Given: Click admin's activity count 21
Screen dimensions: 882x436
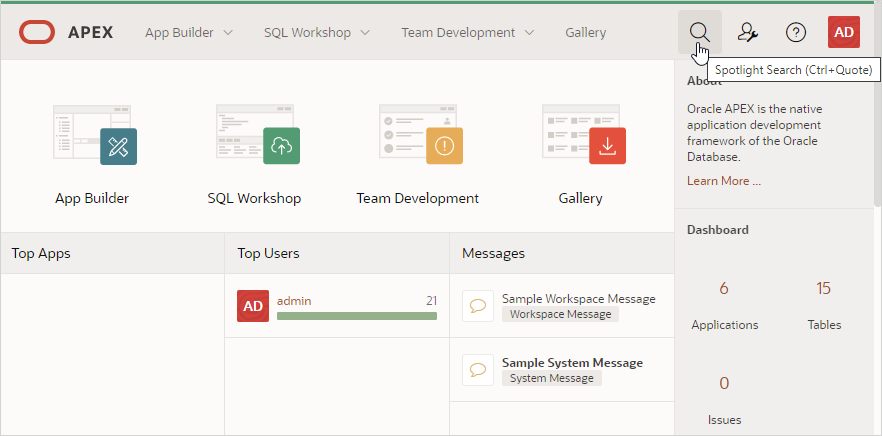Looking at the screenshot, I should (431, 301).
